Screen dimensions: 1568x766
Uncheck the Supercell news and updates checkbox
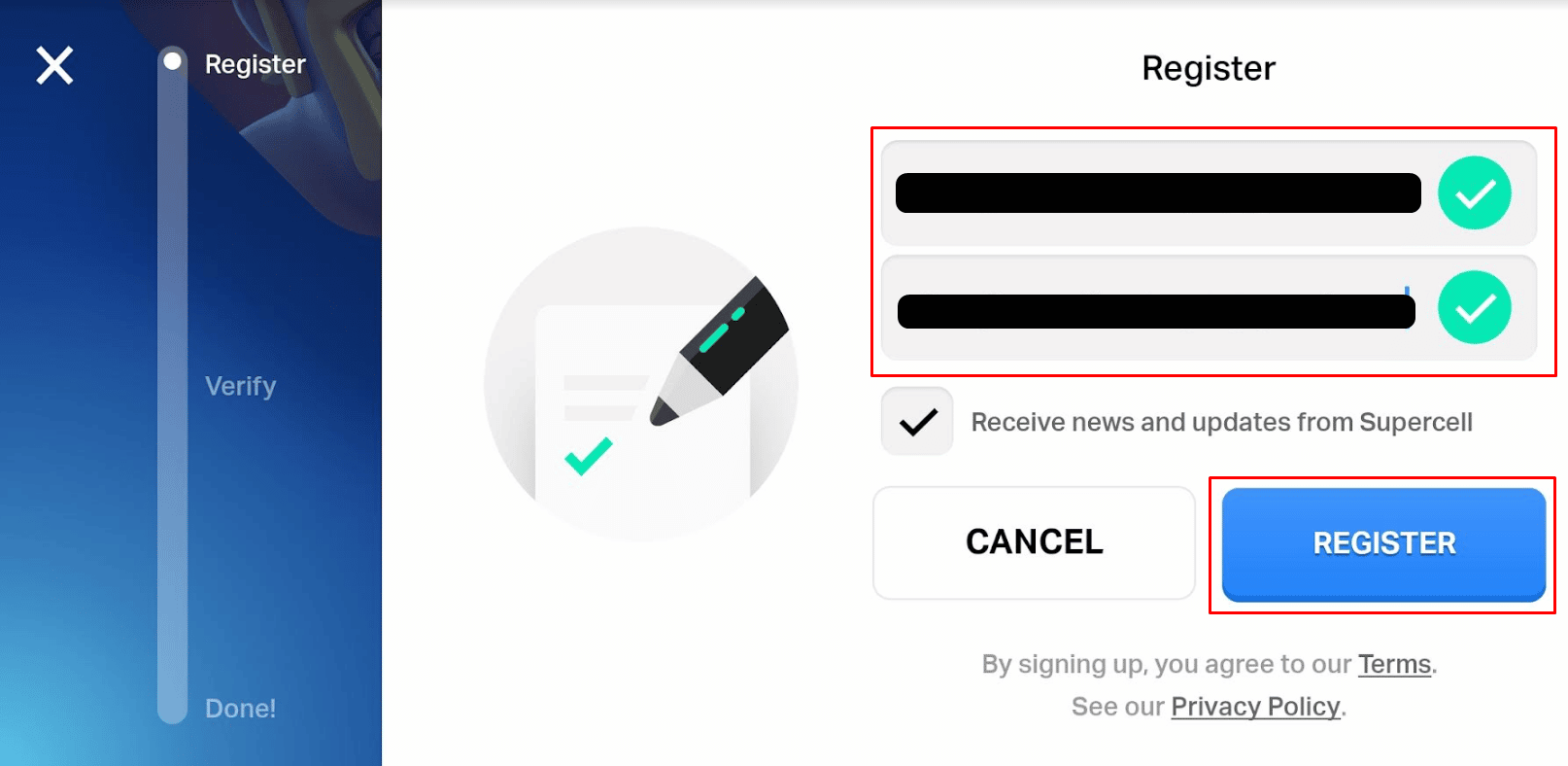tap(917, 421)
